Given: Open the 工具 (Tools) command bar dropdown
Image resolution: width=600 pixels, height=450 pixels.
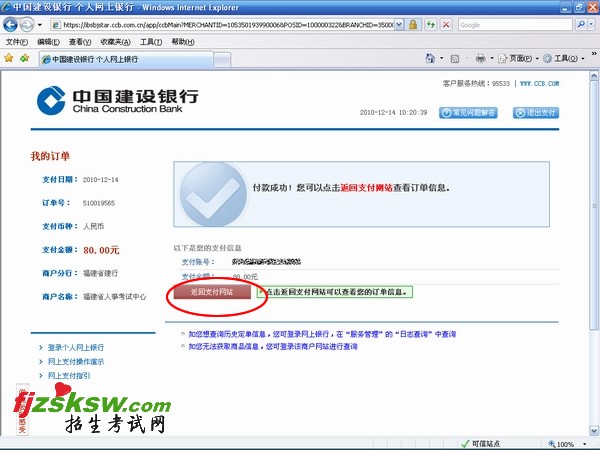Looking at the screenshot, I should [562, 58].
